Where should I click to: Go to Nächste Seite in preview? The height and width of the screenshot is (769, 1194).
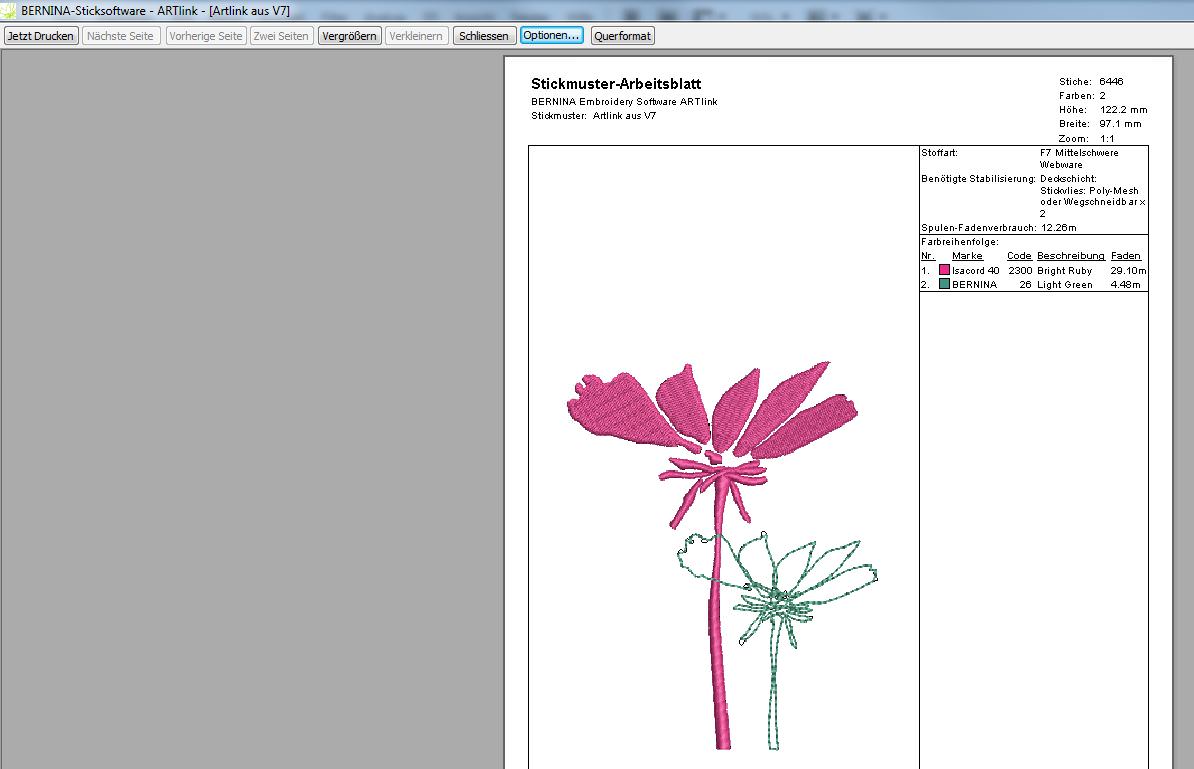(121, 36)
